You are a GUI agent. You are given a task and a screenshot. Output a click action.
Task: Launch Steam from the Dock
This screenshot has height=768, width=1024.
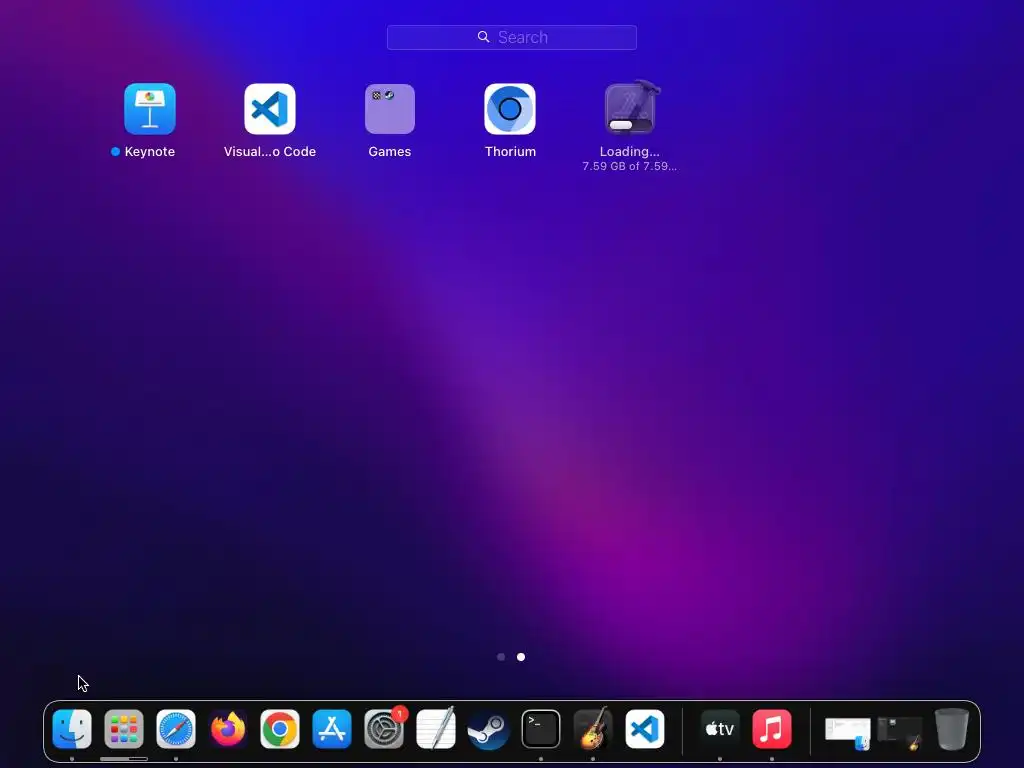pyautogui.click(x=488, y=729)
